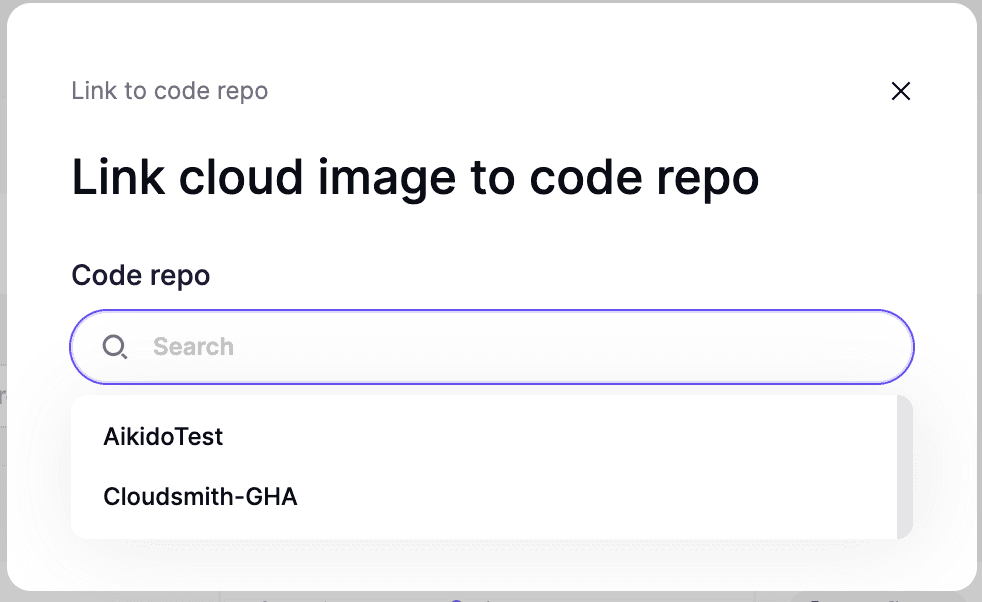The image size is (982, 602).
Task: Click empty space right of Cloudsmith-GHA row
Action: click(x=600, y=496)
